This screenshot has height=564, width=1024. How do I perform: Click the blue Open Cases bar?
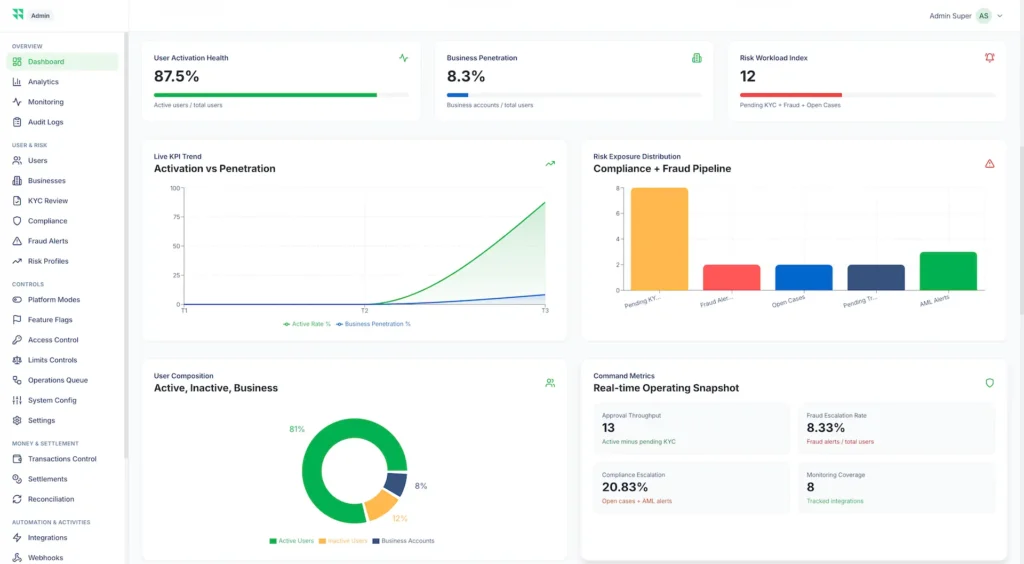point(804,277)
